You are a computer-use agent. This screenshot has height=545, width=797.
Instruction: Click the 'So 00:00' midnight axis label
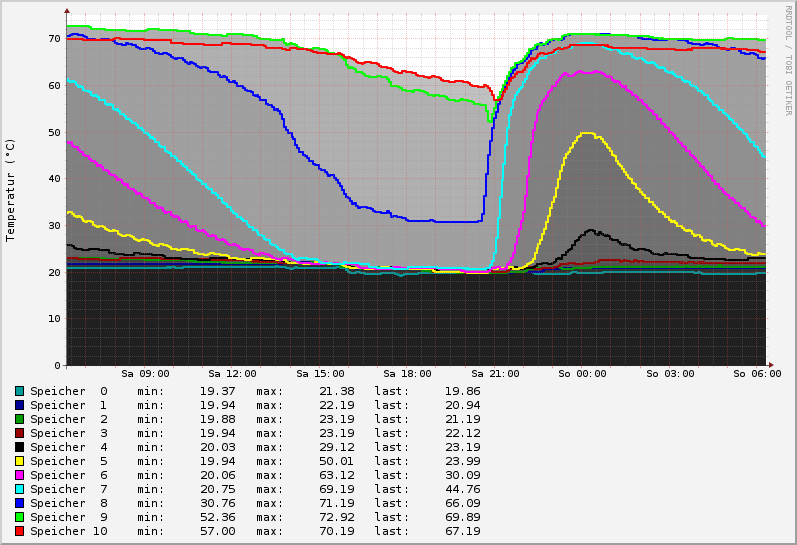point(582,374)
